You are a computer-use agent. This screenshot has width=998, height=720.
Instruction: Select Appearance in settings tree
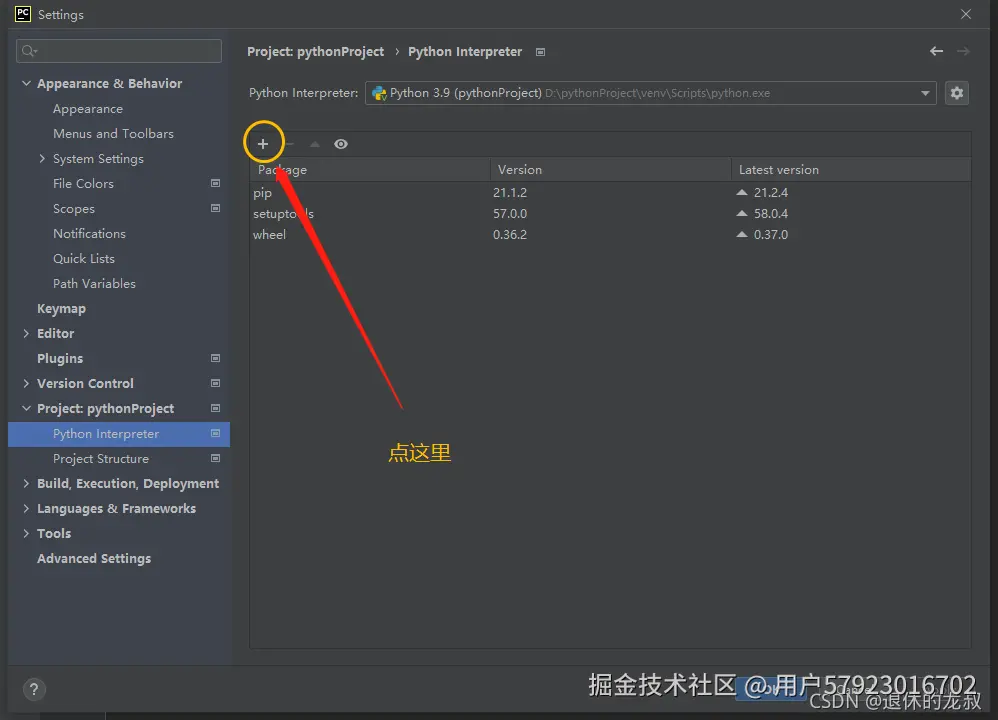[88, 109]
